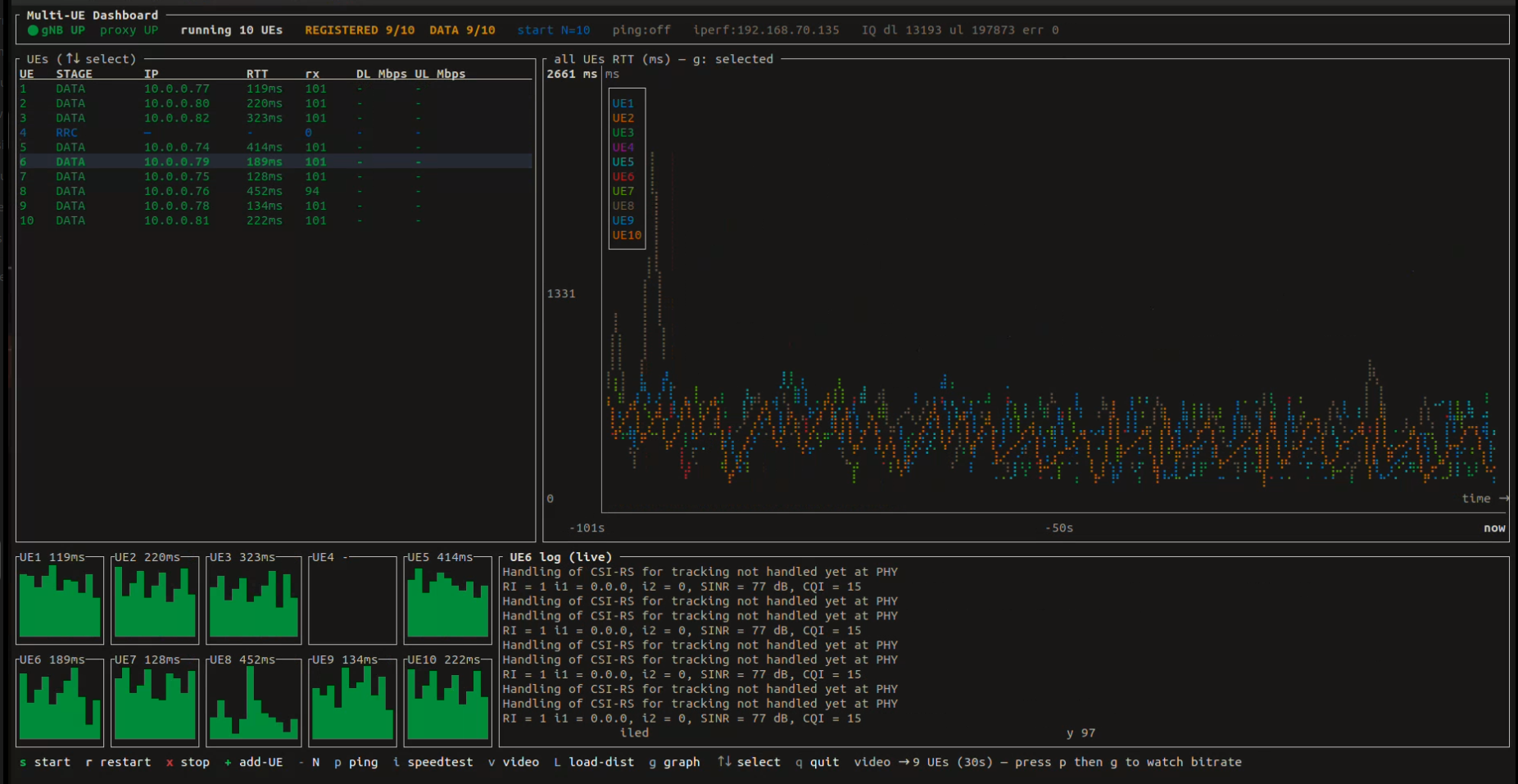This screenshot has width=1518, height=784.
Task: Select UE 1 row with IP 10.0.0.77
Action: pos(274,88)
